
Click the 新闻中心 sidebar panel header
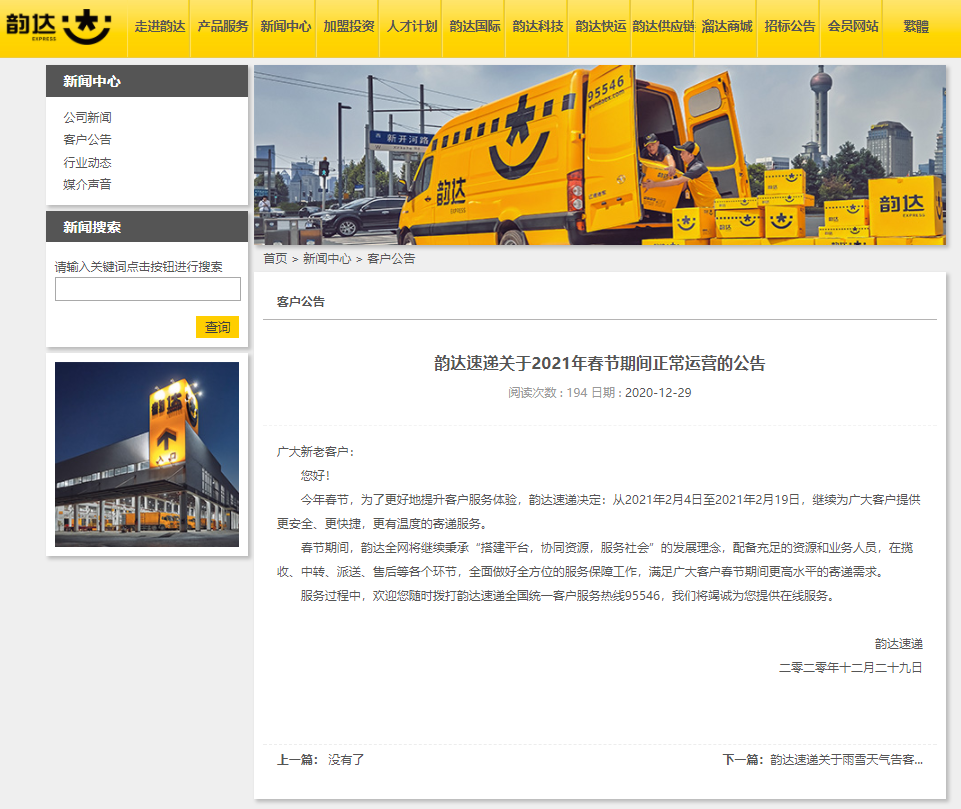coord(147,81)
